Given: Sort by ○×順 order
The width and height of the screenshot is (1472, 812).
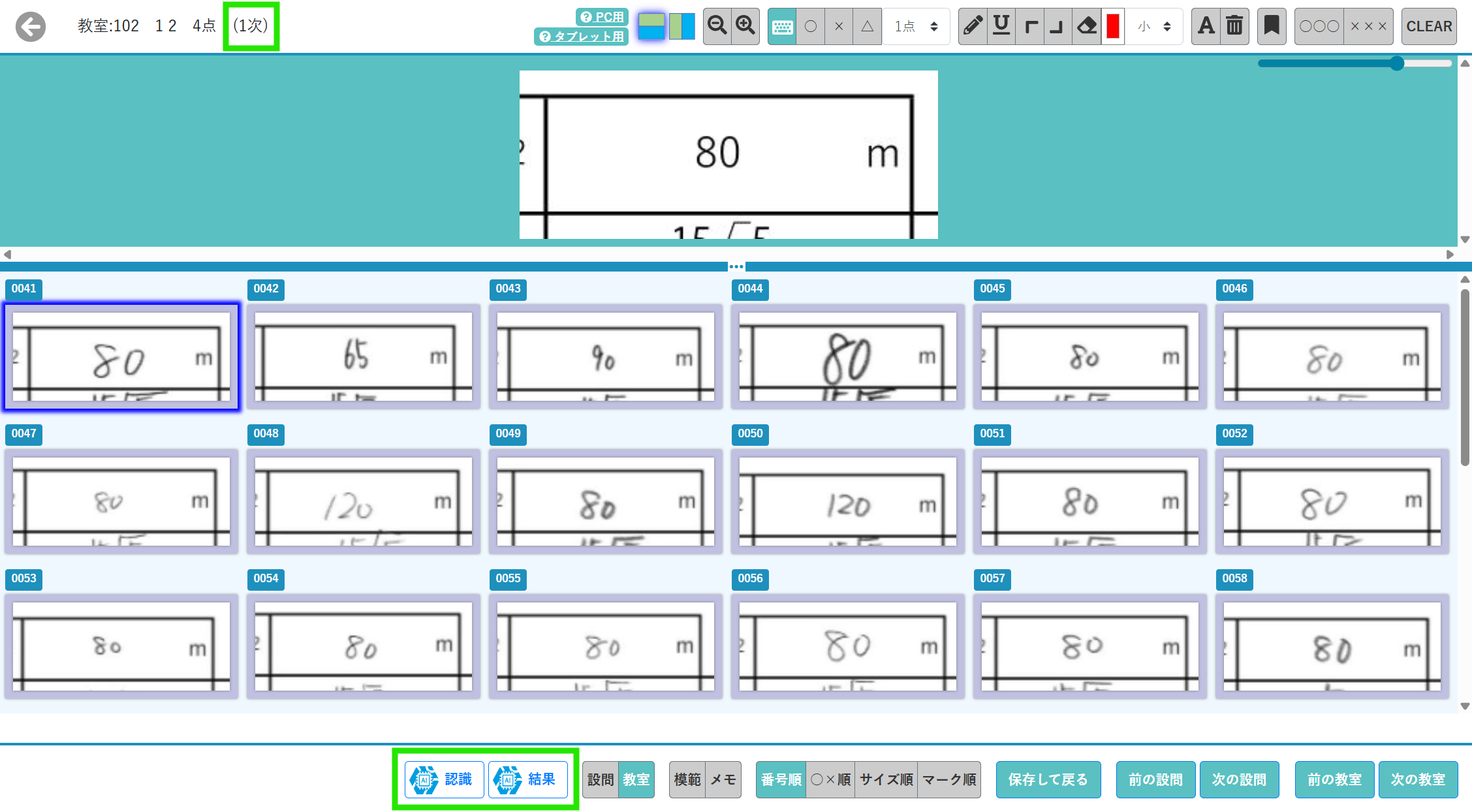Looking at the screenshot, I should (x=830, y=779).
